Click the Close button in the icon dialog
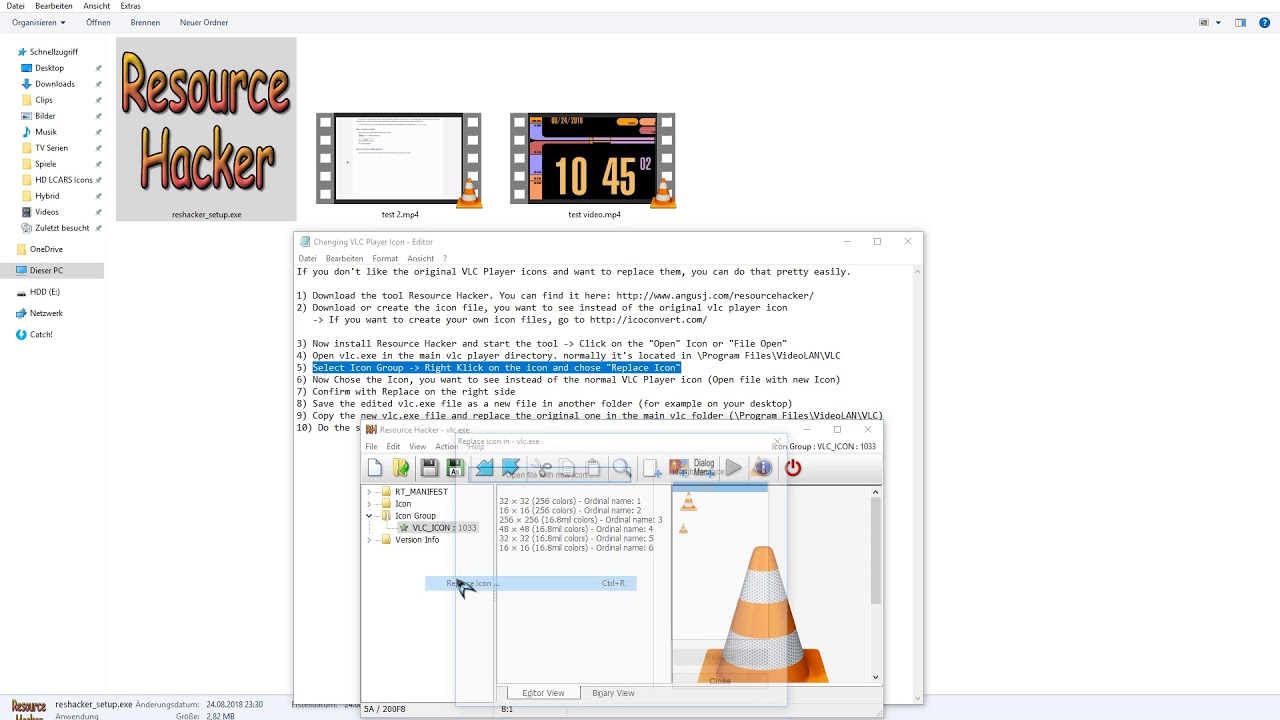 [x=720, y=681]
